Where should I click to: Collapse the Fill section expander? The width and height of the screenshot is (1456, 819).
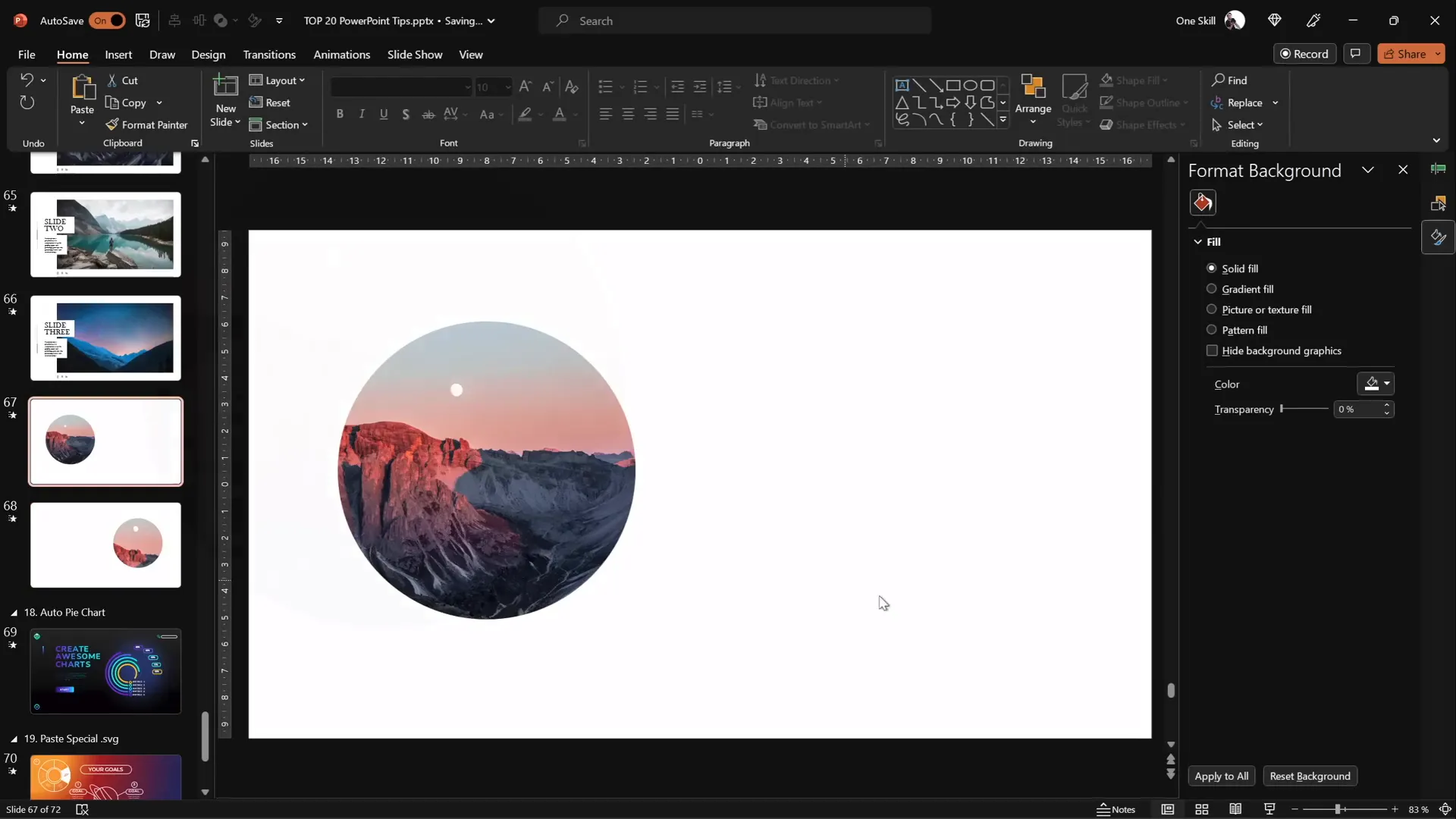pos(1198,242)
